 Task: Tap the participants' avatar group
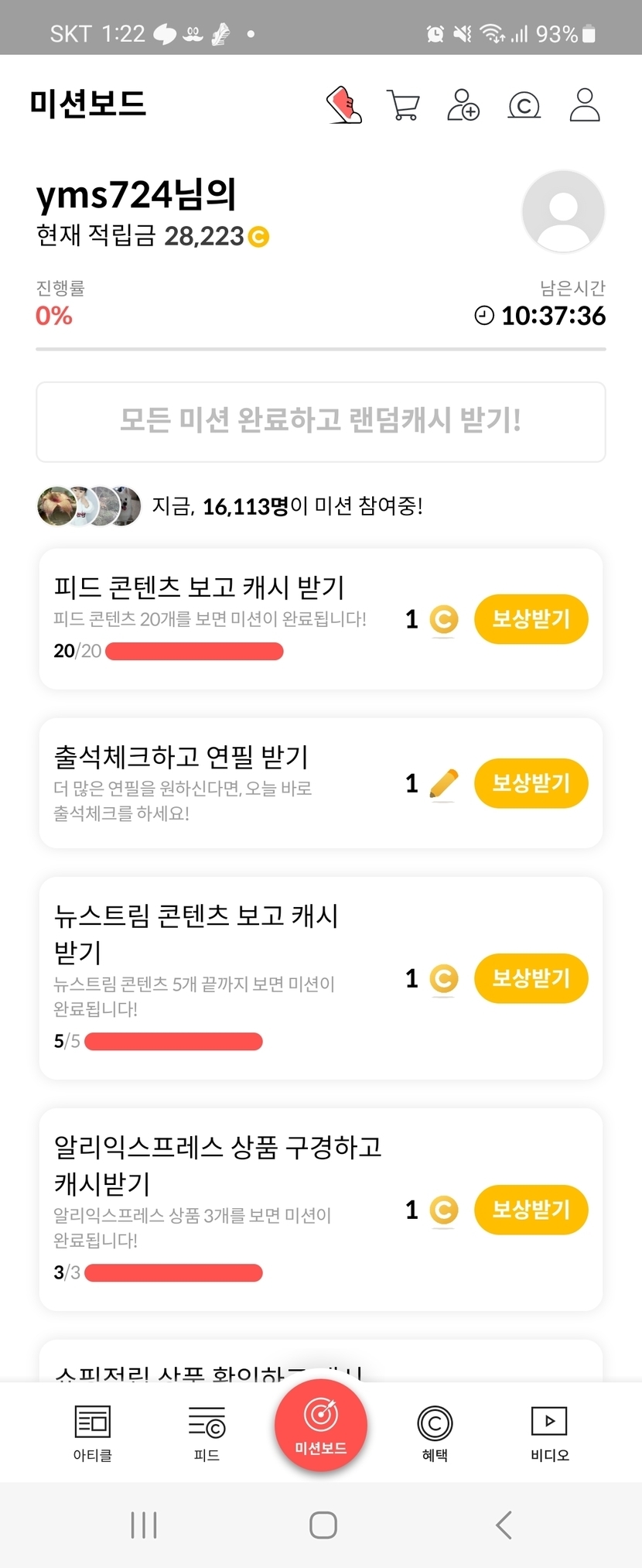click(x=89, y=506)
